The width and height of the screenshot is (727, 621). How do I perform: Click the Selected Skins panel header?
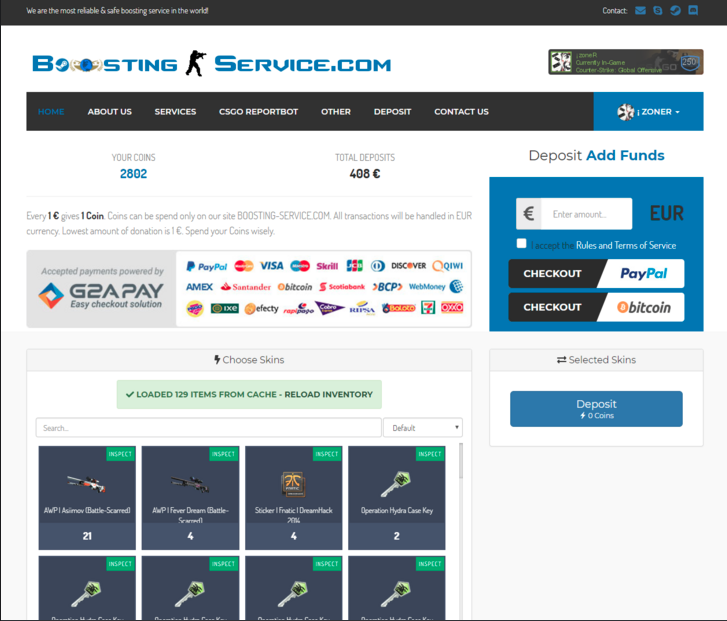[596, 360]
